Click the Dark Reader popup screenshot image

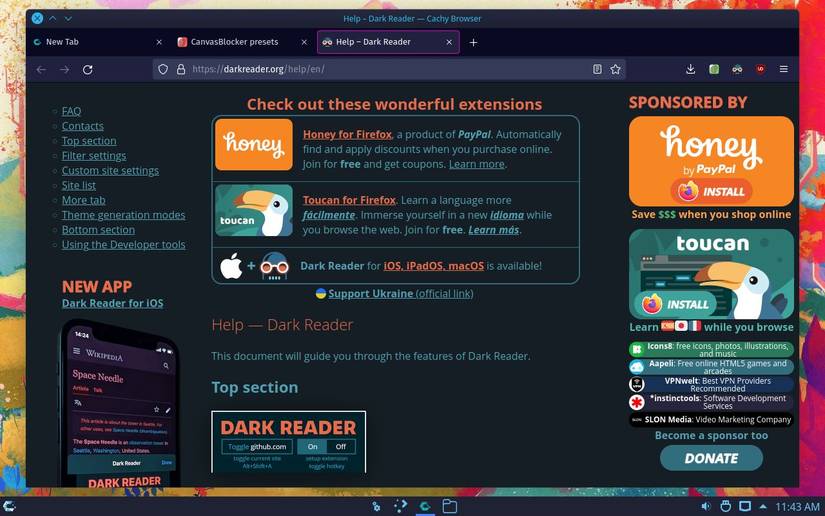(x=288, y=442)
